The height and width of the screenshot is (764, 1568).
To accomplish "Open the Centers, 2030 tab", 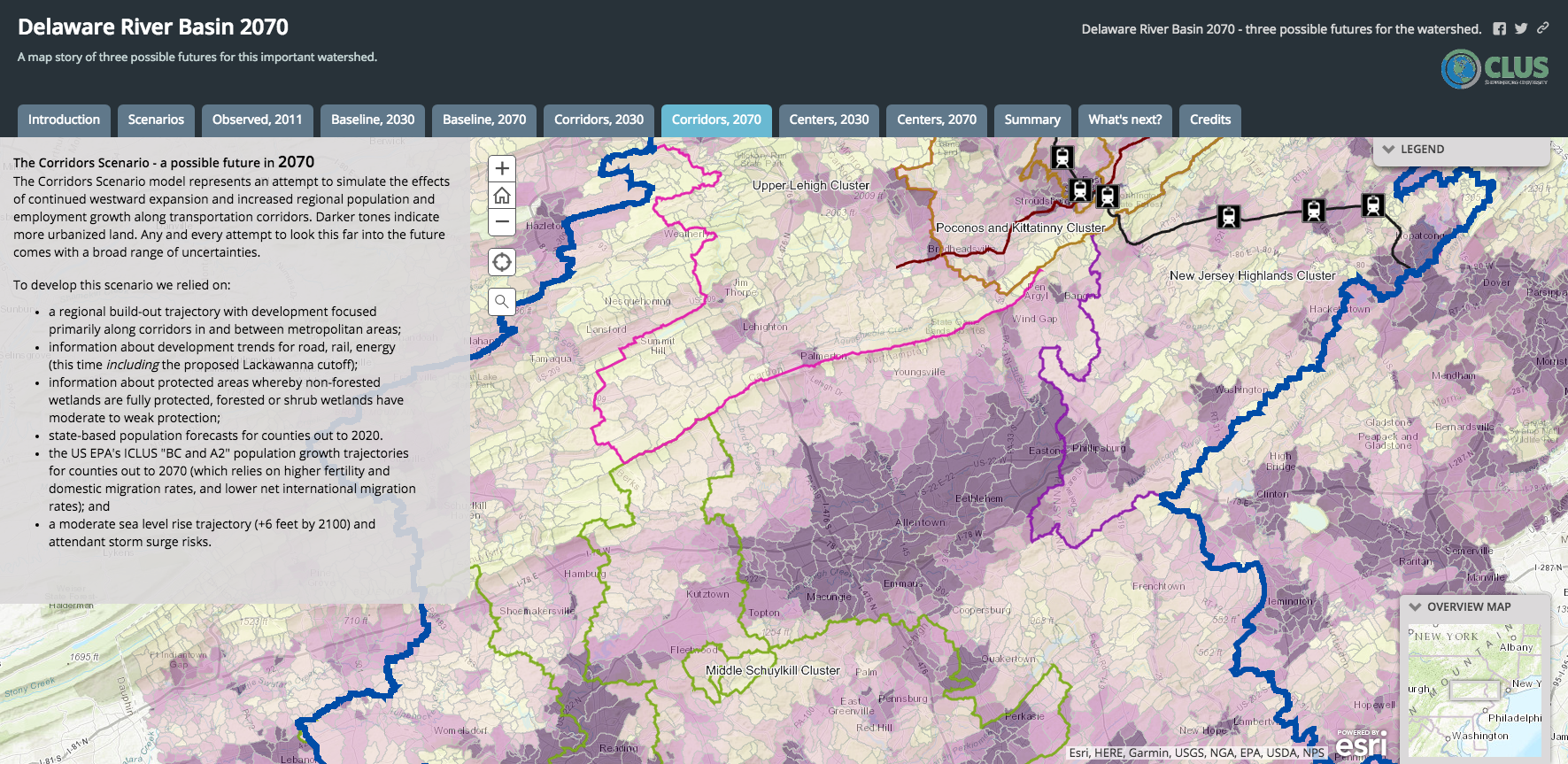I will click(x=829, y=120).
